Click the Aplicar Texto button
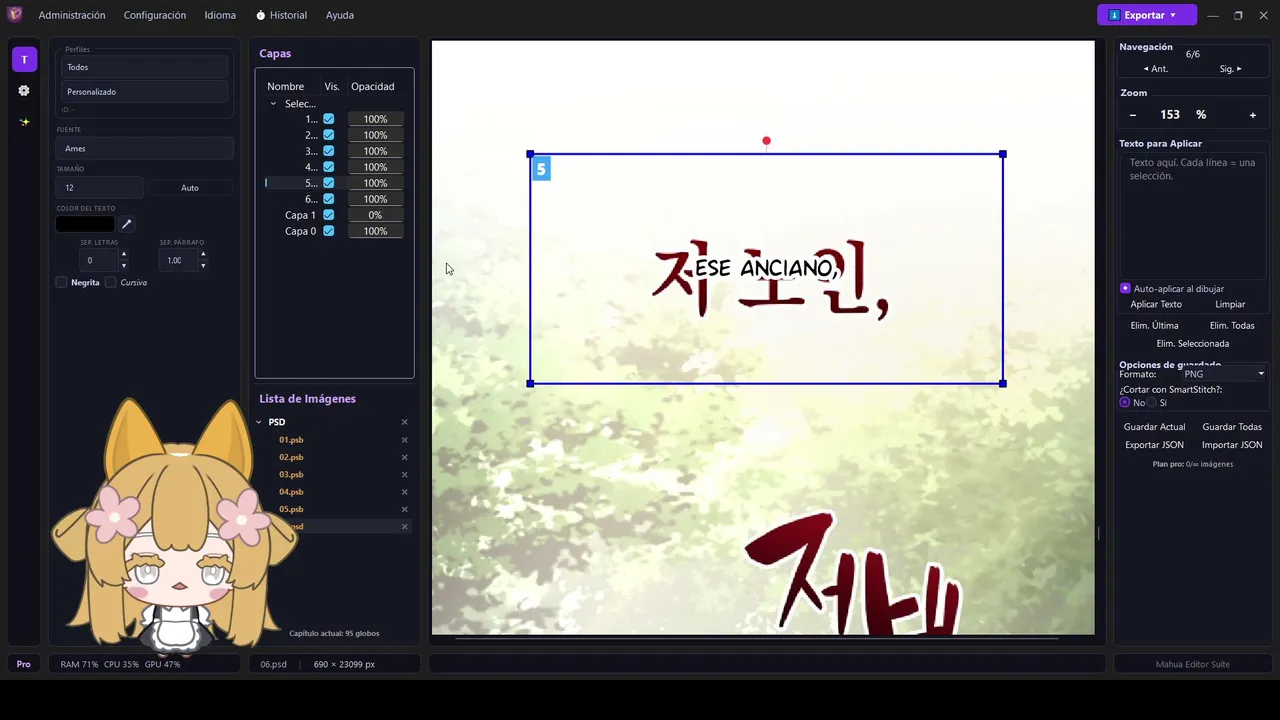Screen dimensions: 1280x720 pos(1156,304)
